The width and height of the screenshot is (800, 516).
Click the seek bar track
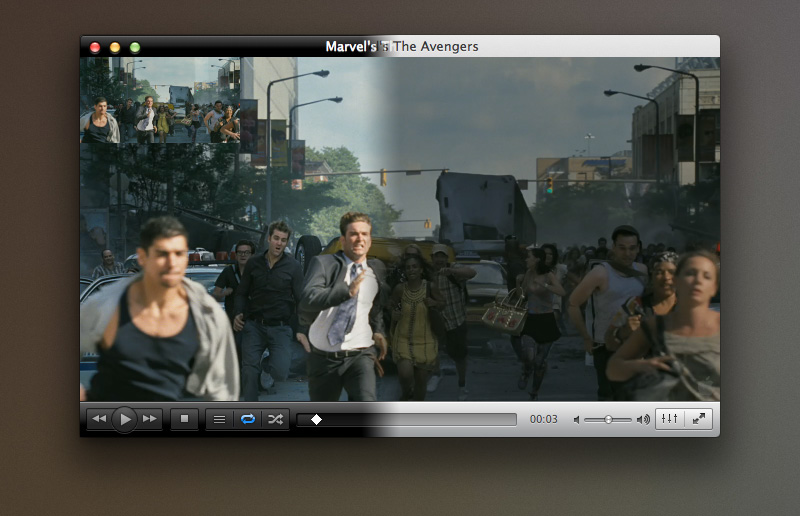pos(420,420)
